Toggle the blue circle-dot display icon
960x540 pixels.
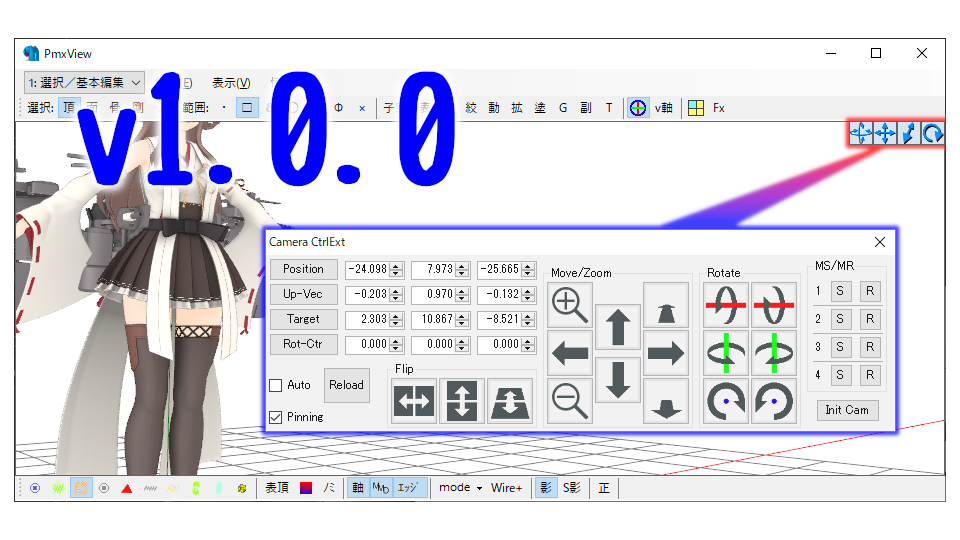tap(35, 488)
